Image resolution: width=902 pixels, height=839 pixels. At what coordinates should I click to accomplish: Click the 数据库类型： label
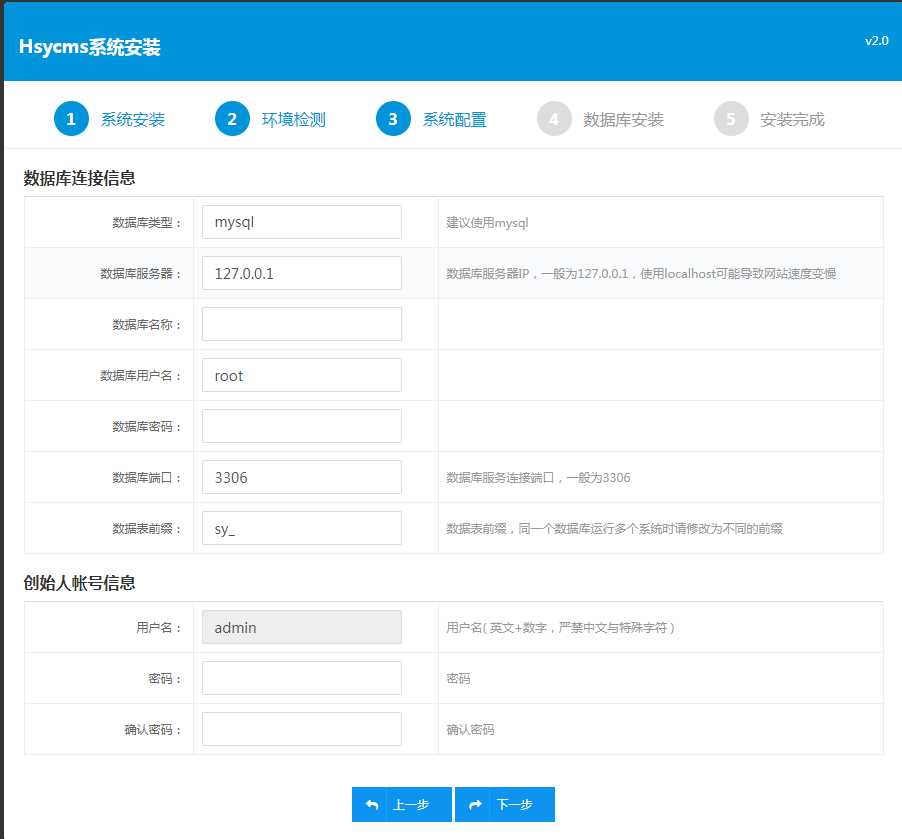click(x=147, y=223)
